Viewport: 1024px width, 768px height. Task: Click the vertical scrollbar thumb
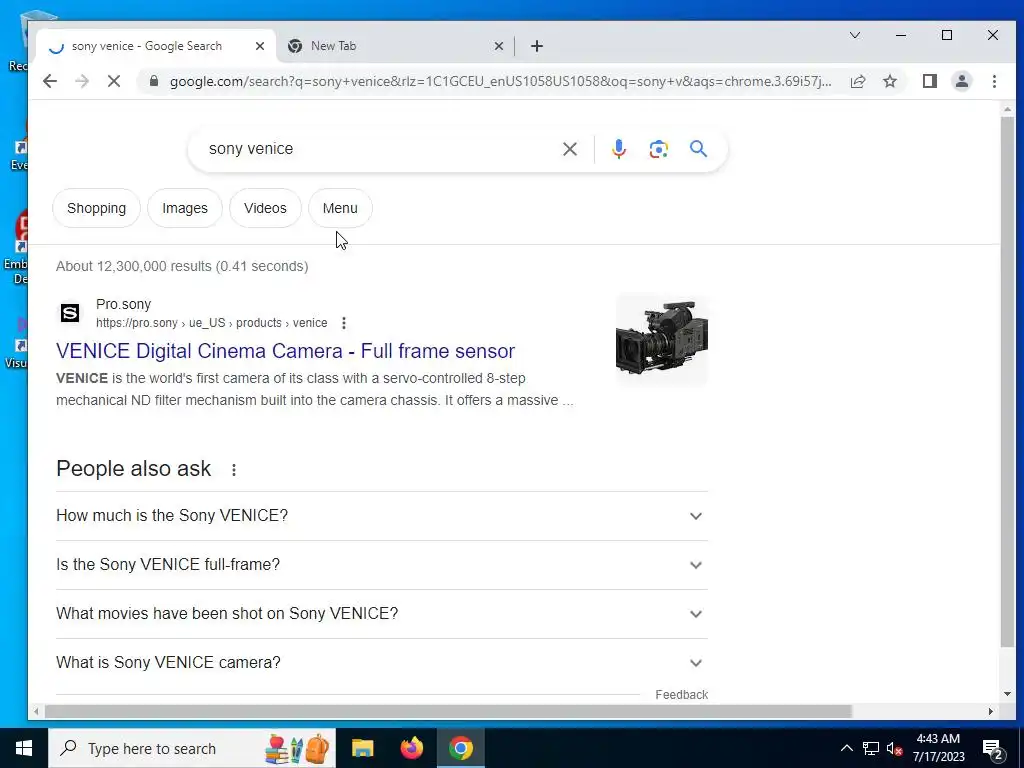tap(1007, 383)
